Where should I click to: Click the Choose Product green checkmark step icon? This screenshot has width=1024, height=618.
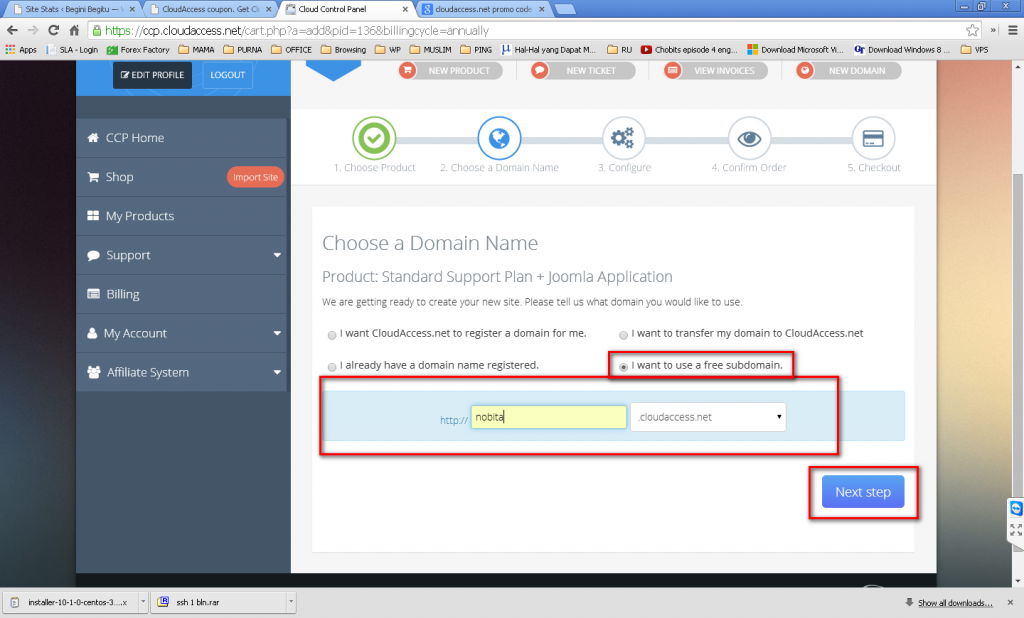(374, 138)
